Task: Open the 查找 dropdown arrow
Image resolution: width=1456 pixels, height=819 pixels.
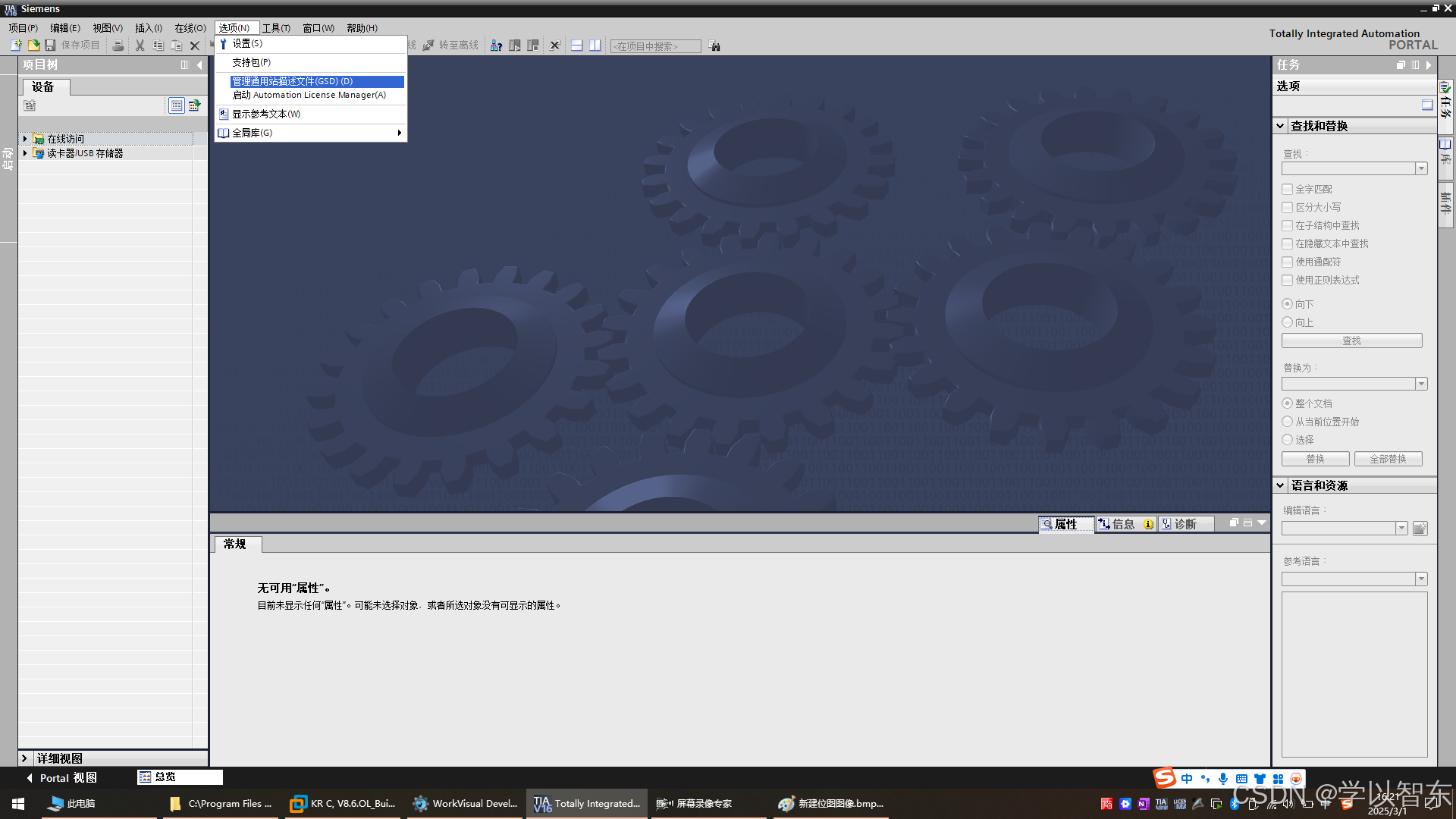Action: coord(1421,168)
